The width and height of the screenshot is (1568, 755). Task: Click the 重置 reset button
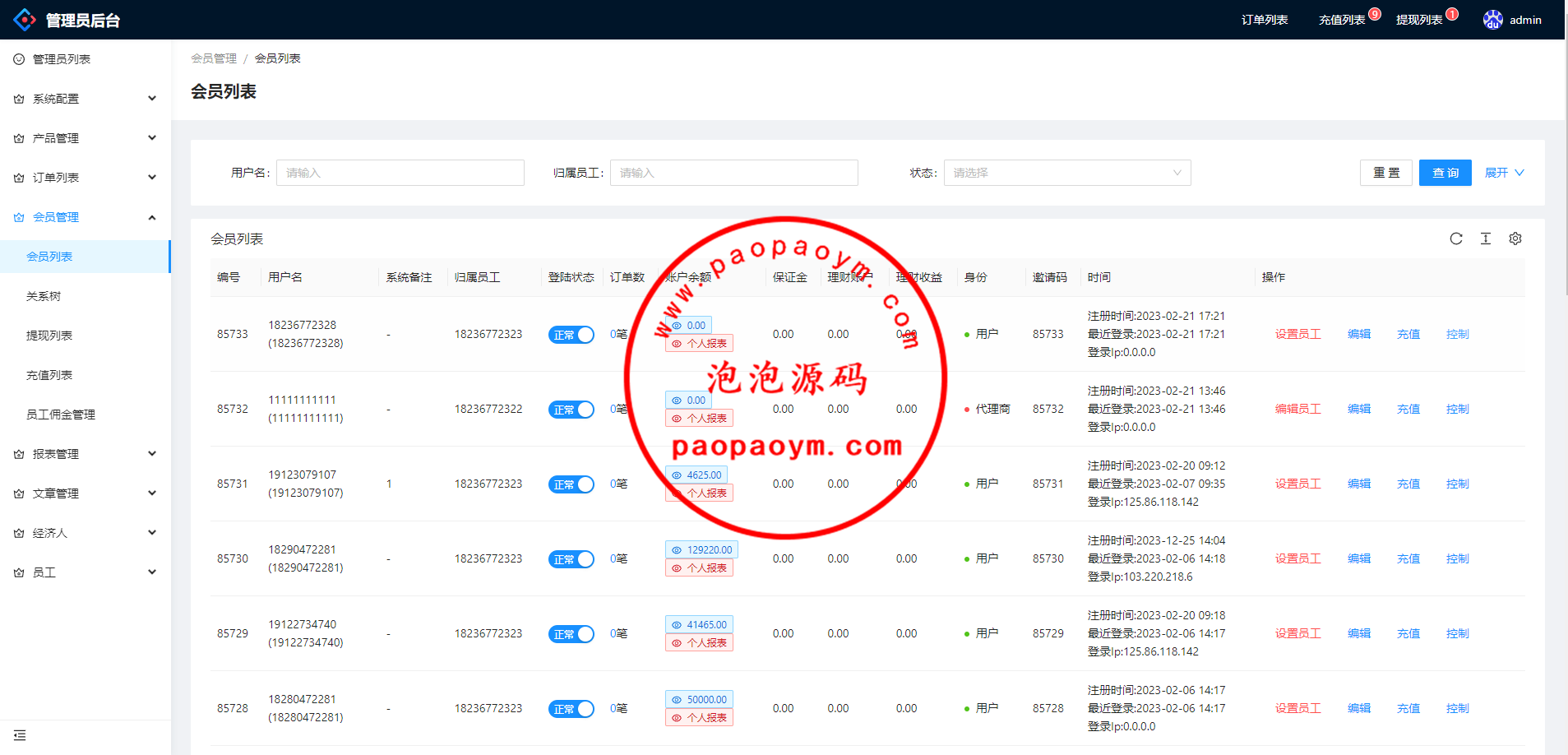[1385, 173]
